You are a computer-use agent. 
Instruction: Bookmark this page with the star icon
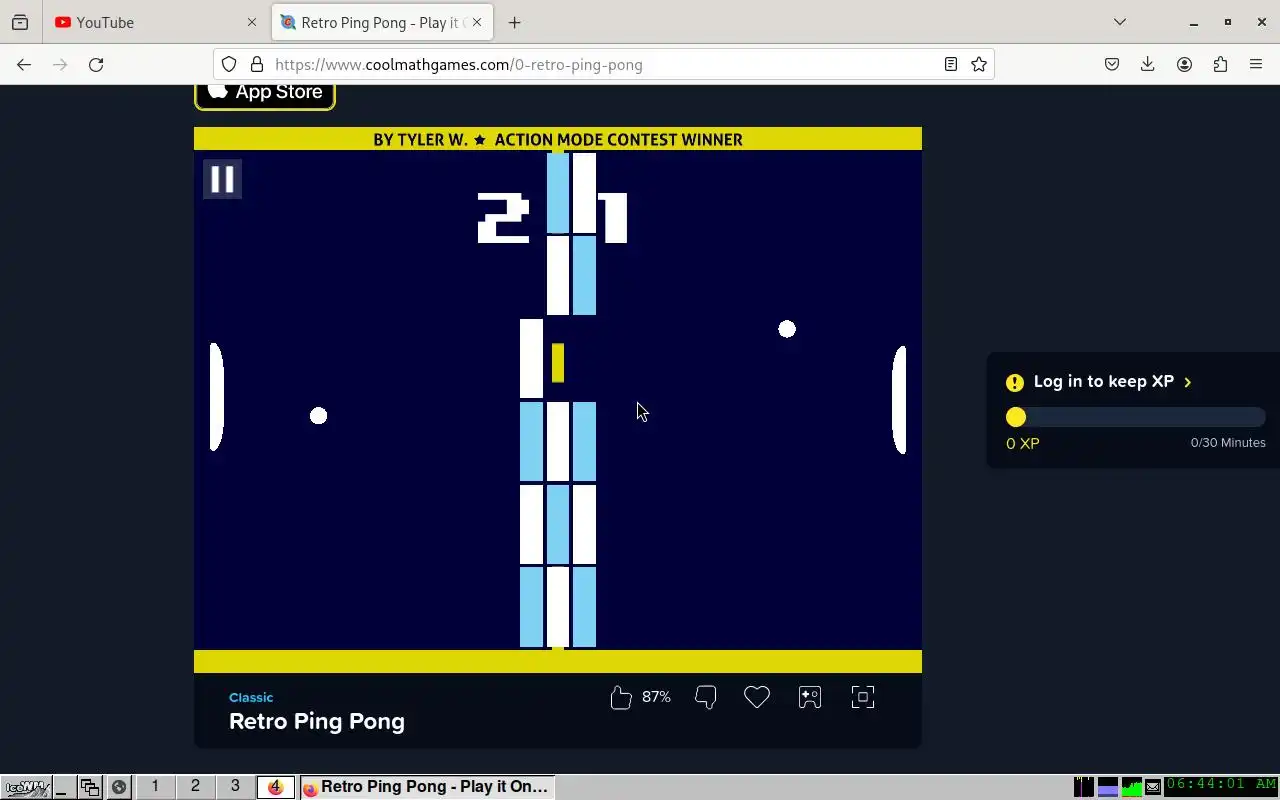pyautogui.click(x=979, y=64)
